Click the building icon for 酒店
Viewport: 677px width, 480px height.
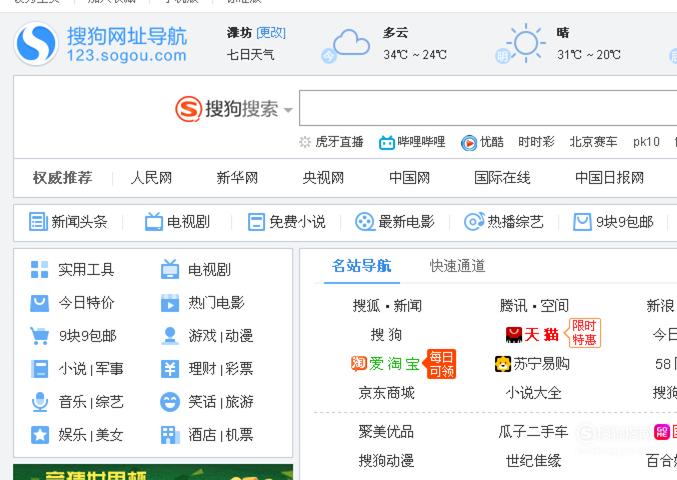[170, 435]
